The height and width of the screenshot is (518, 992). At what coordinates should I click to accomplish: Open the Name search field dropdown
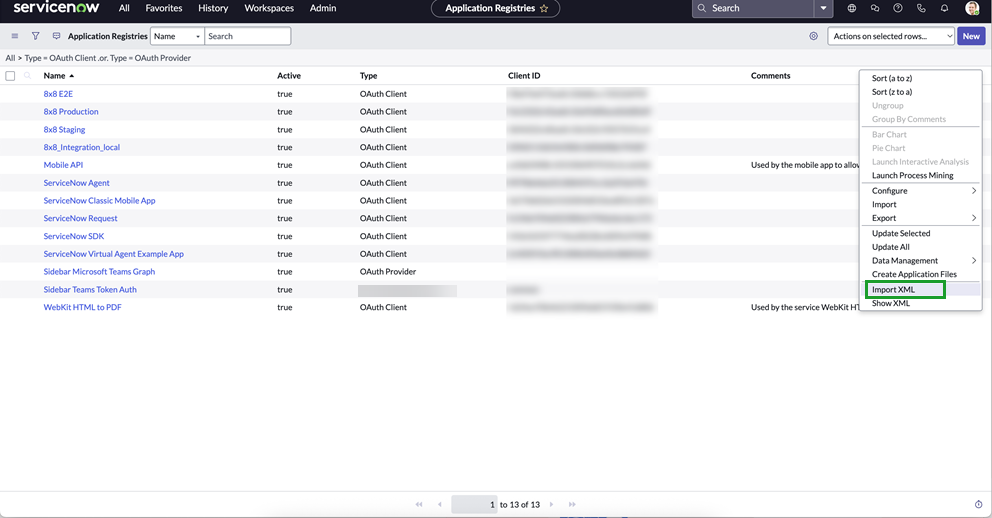point(177,36)
